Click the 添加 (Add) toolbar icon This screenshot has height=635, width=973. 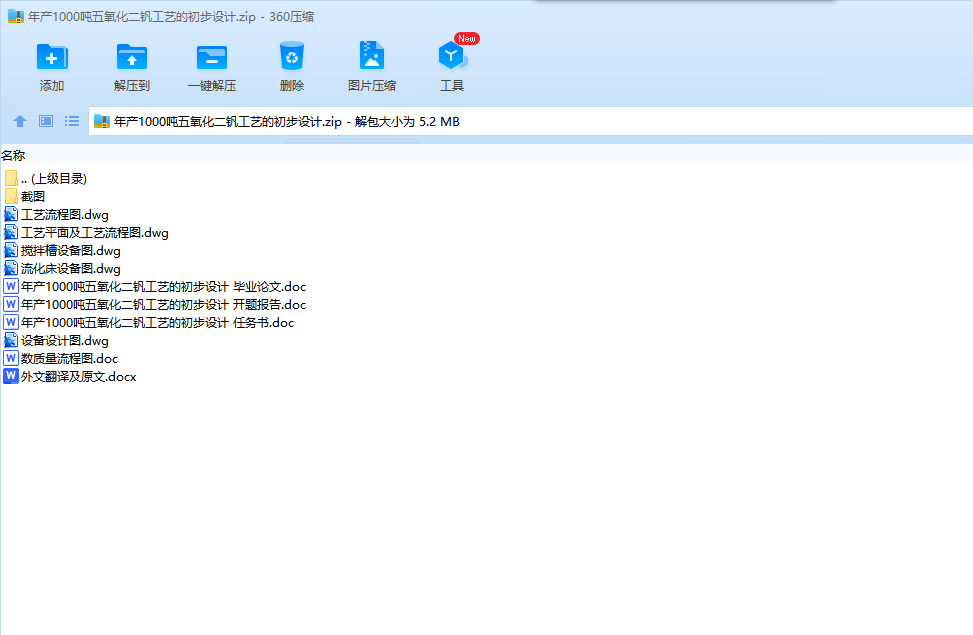point(52,58)
